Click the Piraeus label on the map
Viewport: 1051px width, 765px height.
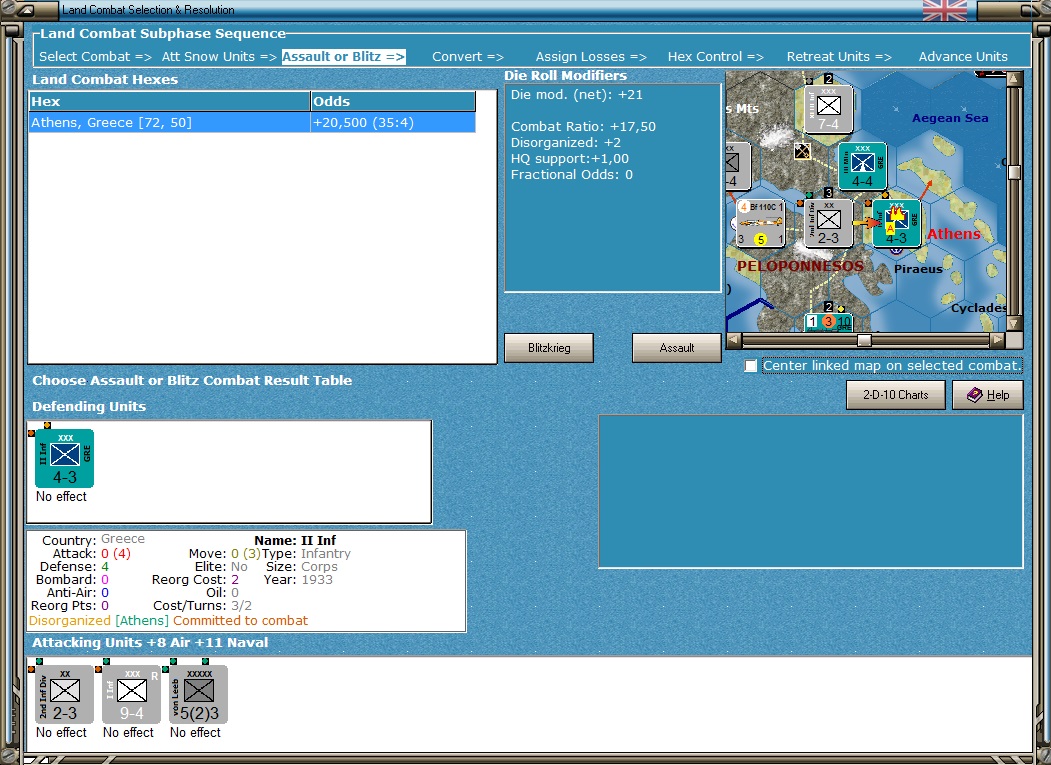[918, 269]
